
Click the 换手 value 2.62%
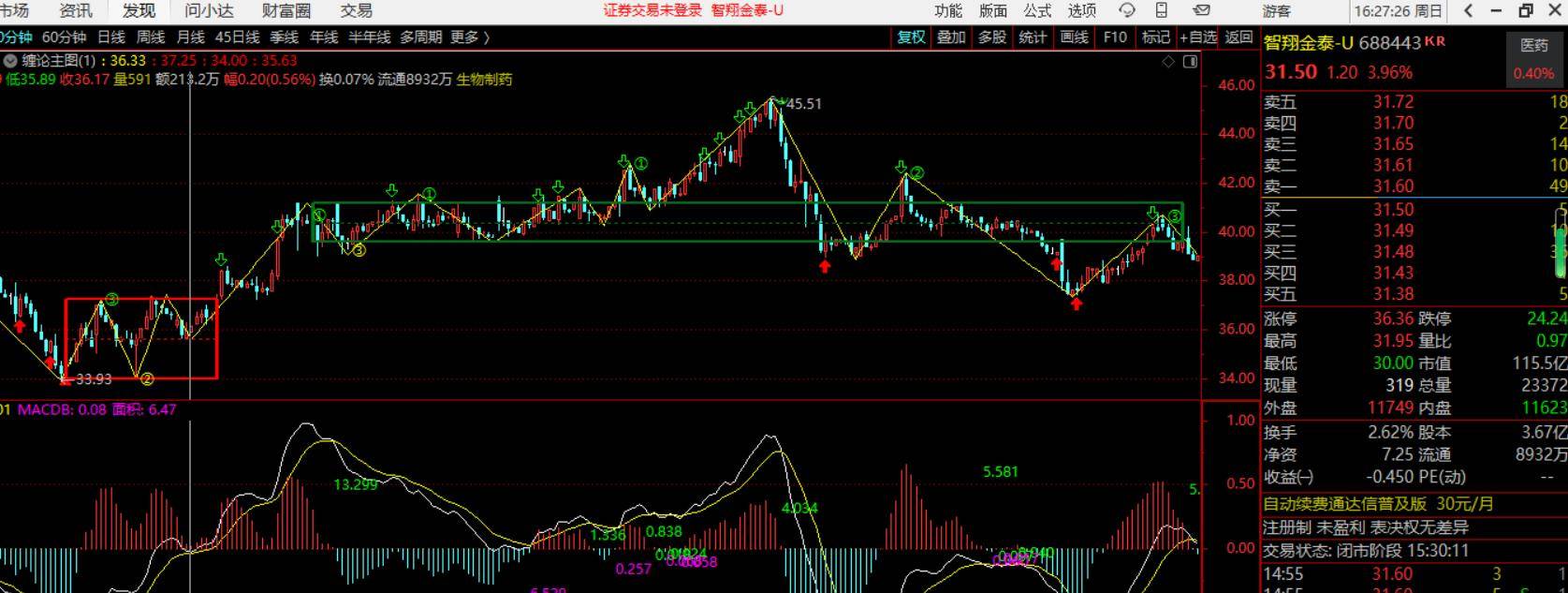1390,433
